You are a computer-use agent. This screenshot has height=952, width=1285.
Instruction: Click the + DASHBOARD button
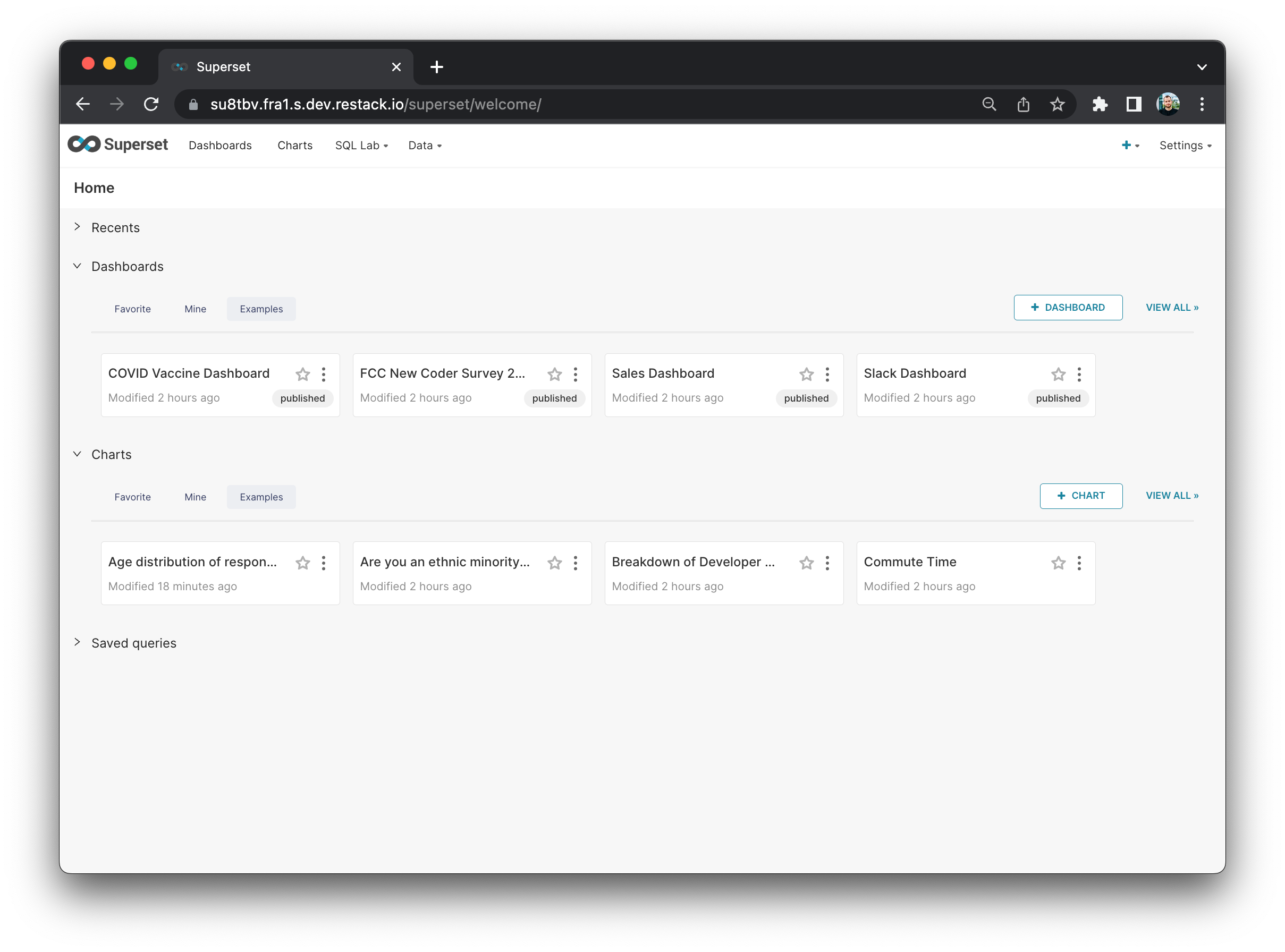[x=1068, y=308]
